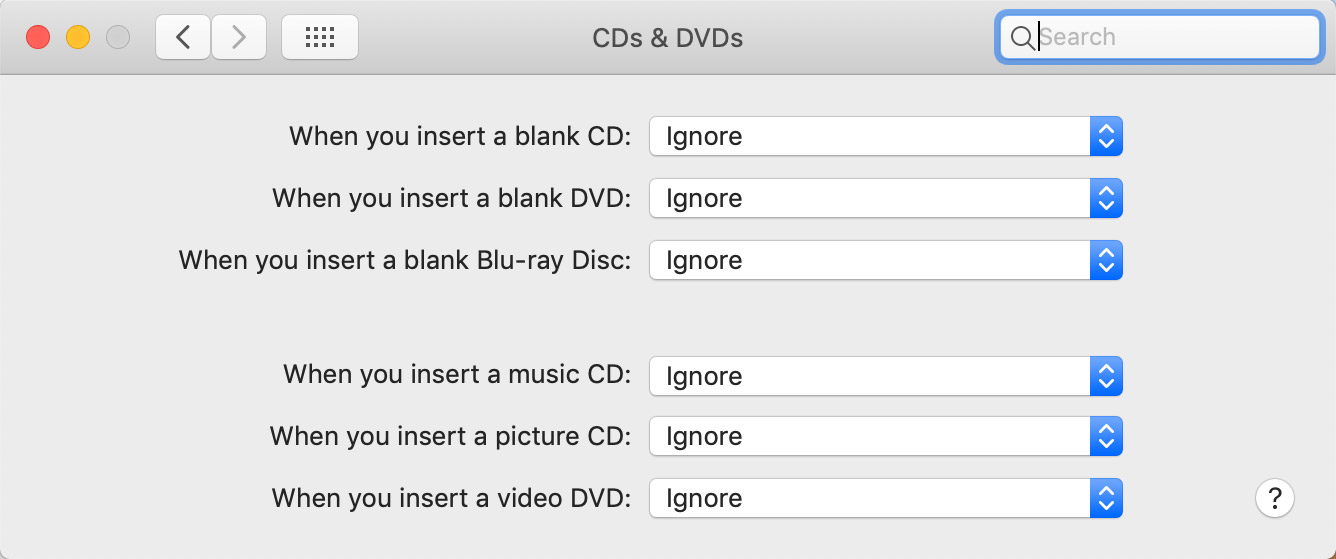Show all preferences via the grid icon
Viewport: 1336px width, 559px height.
tap(320, 37)
